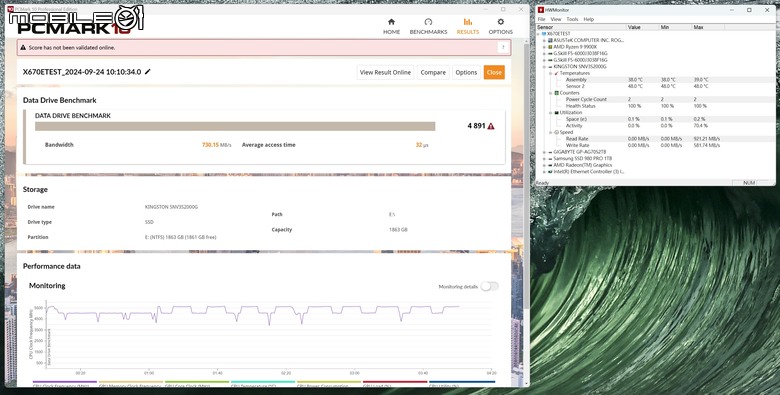This screenshot has width=780, height=395.
Task: Open the Tools menu in HWMonitor
Action: 572,19
